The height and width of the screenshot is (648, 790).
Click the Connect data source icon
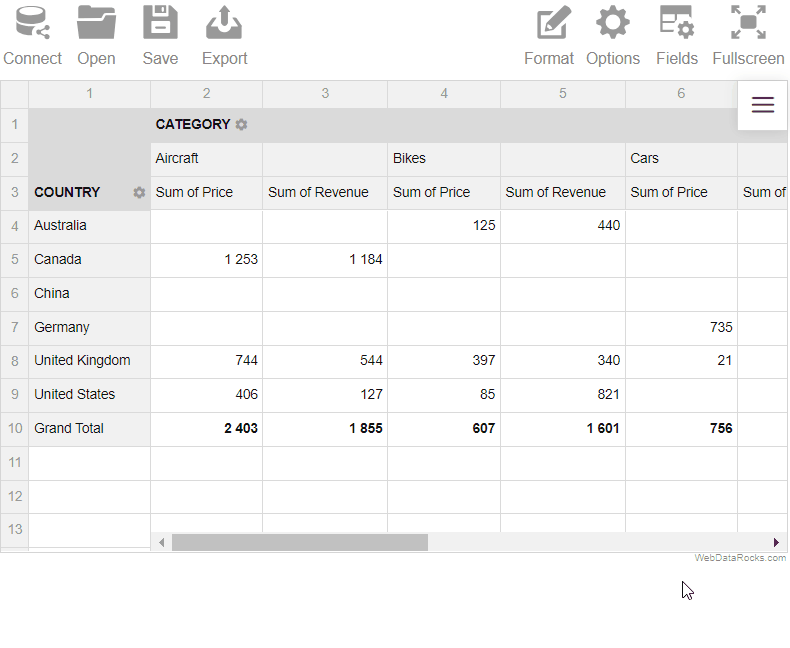[x=32, y=24]
